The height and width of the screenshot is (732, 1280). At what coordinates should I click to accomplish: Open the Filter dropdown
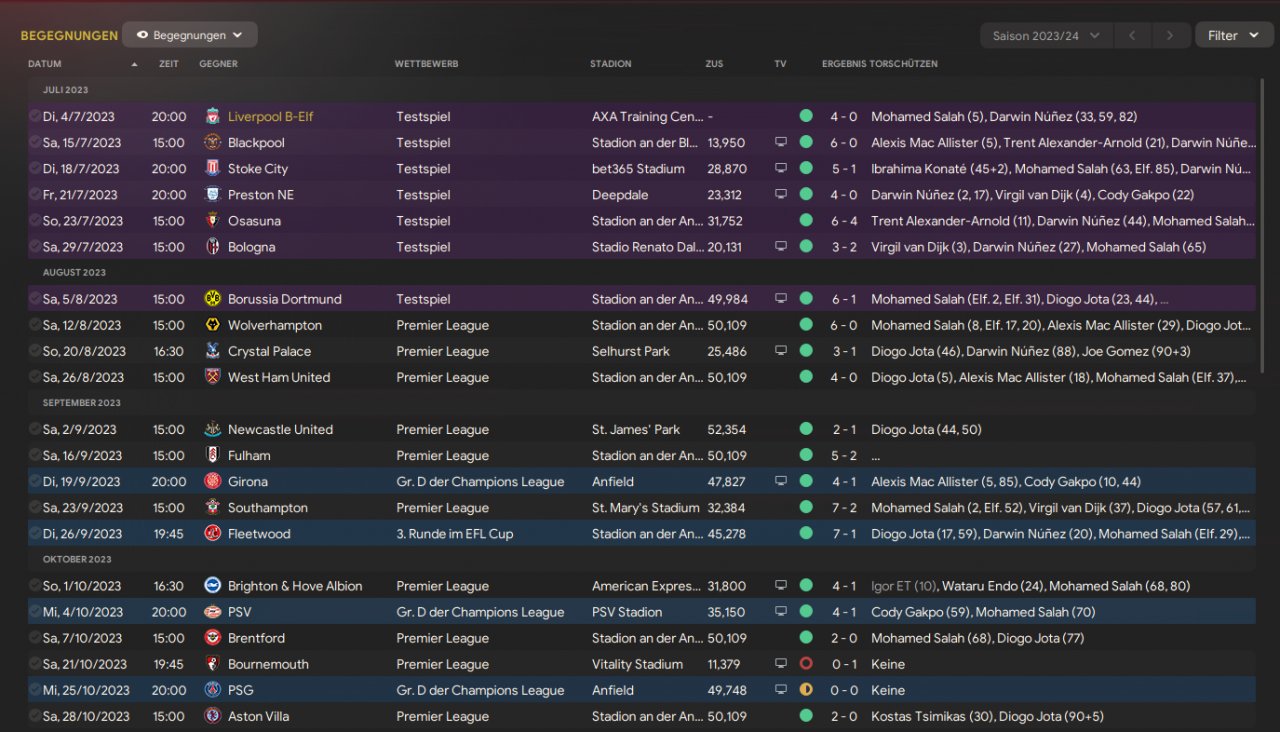click(1234, 35)
